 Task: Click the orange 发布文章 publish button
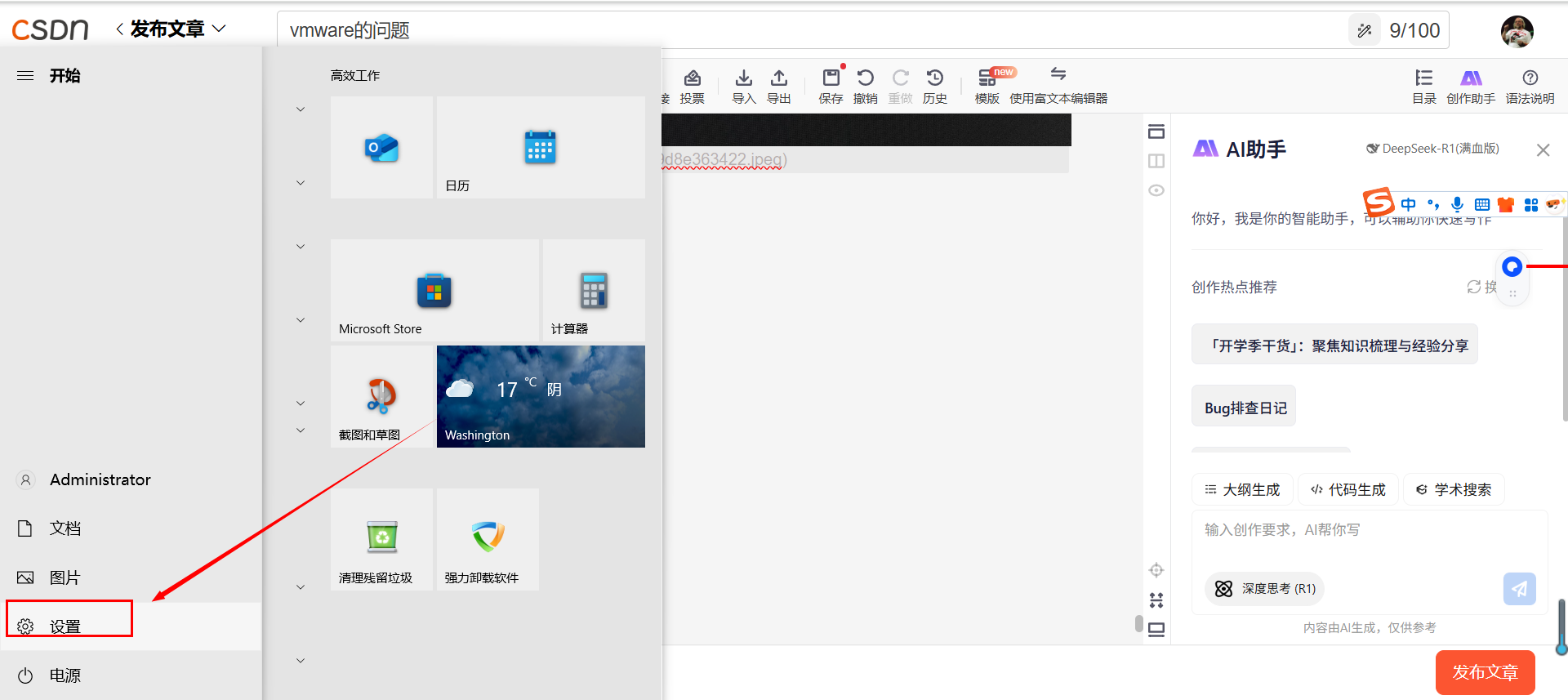click(1485, 672)
